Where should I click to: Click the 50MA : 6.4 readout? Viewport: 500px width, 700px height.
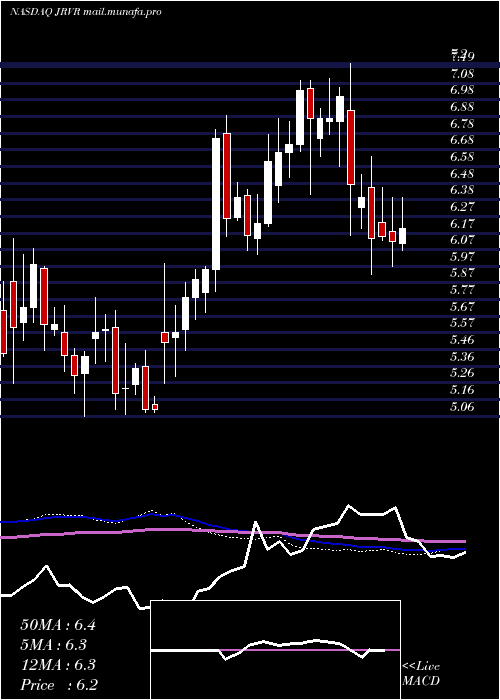58,625
